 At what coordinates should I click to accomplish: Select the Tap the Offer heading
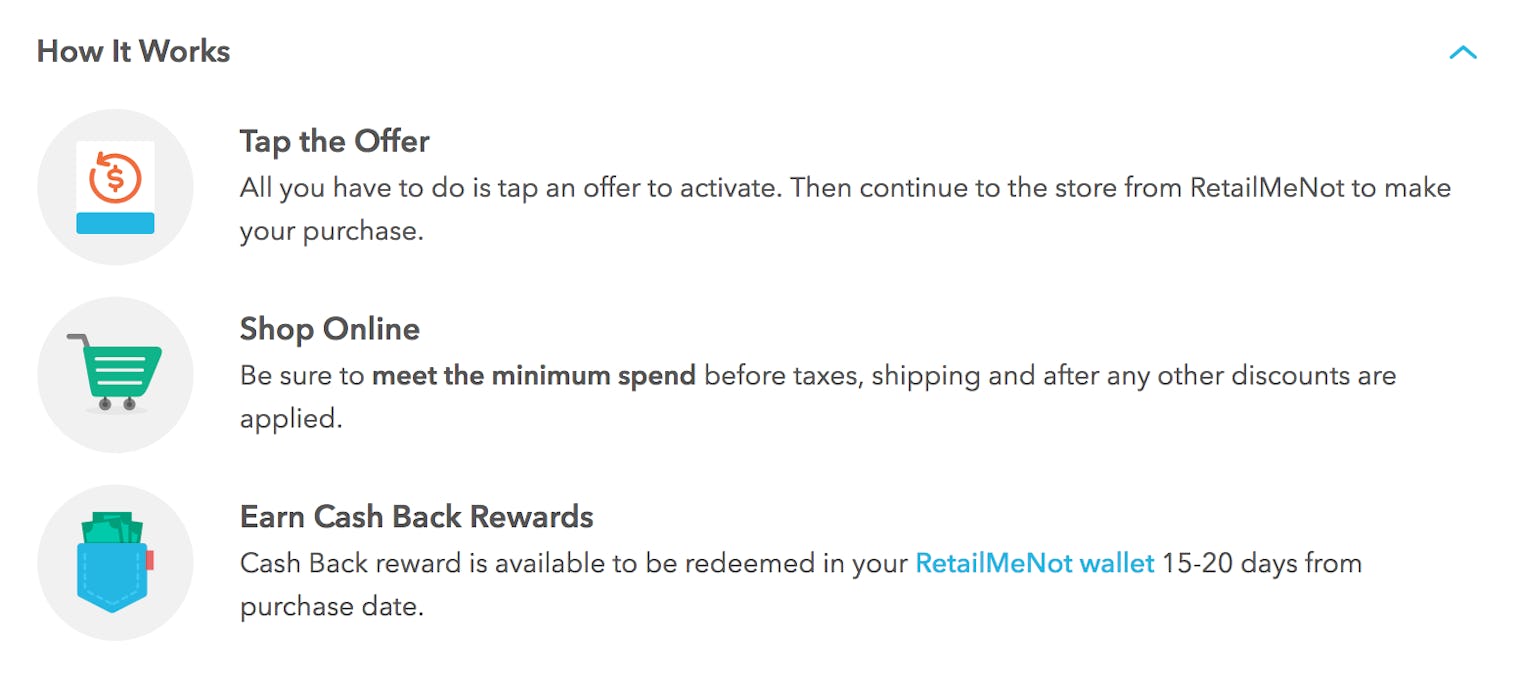point(334,141)
